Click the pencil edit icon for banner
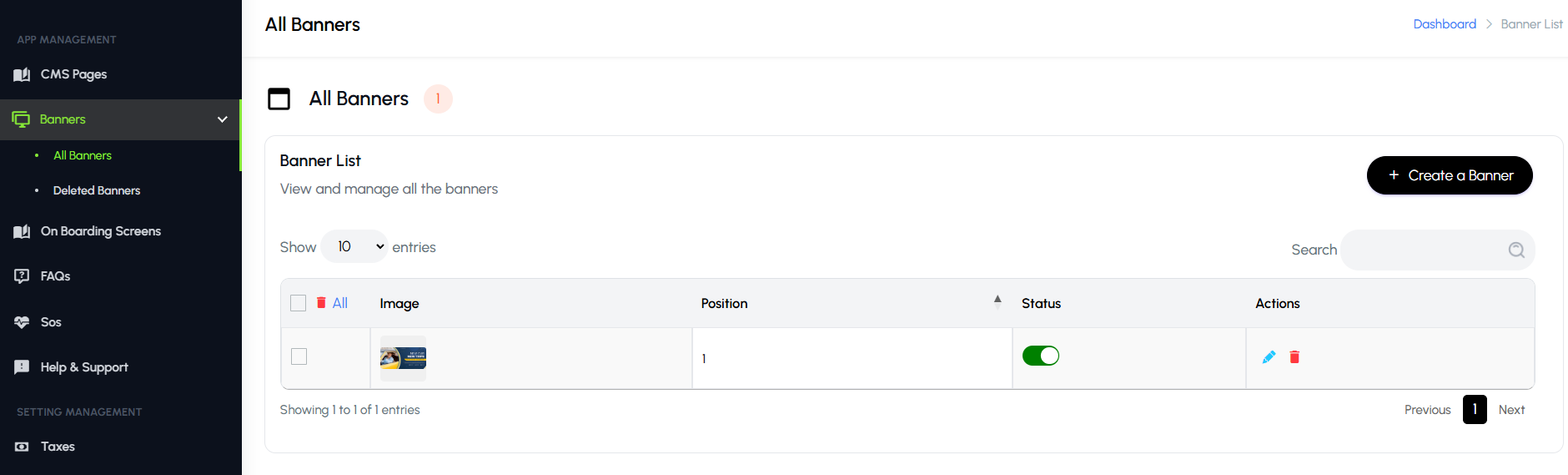 pyautogui.click(x=1269, y=357)
